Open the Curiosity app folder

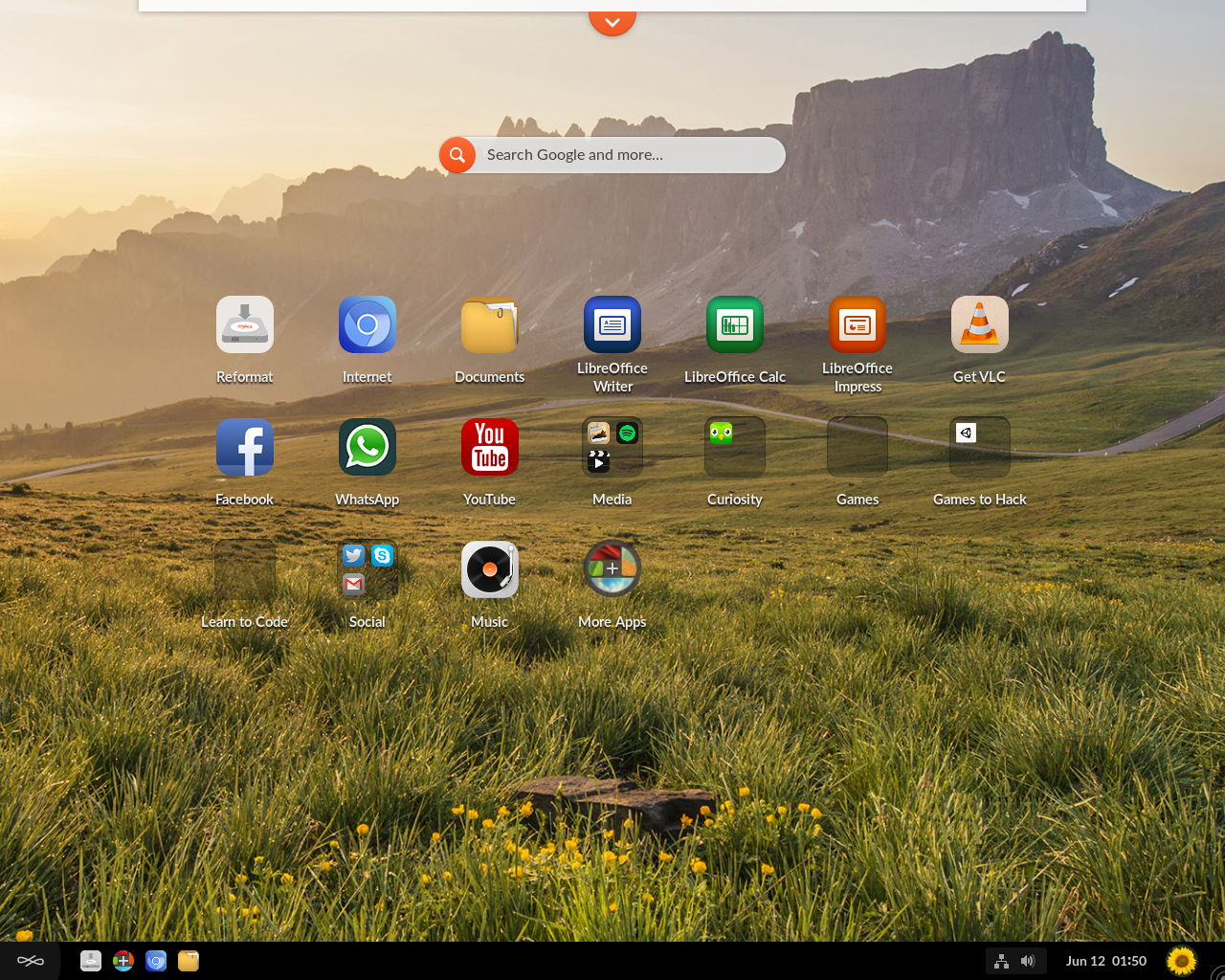(735, 447)
